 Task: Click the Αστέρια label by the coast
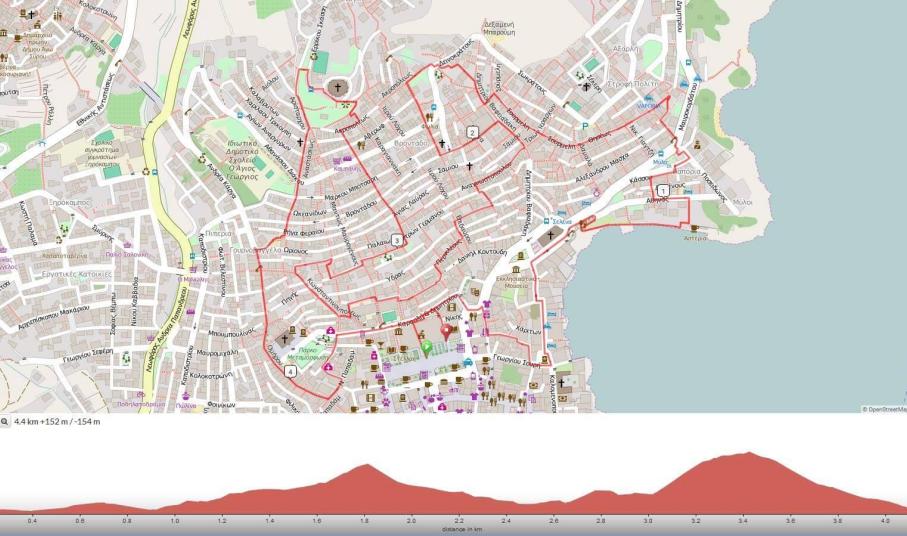pos(694,238)
